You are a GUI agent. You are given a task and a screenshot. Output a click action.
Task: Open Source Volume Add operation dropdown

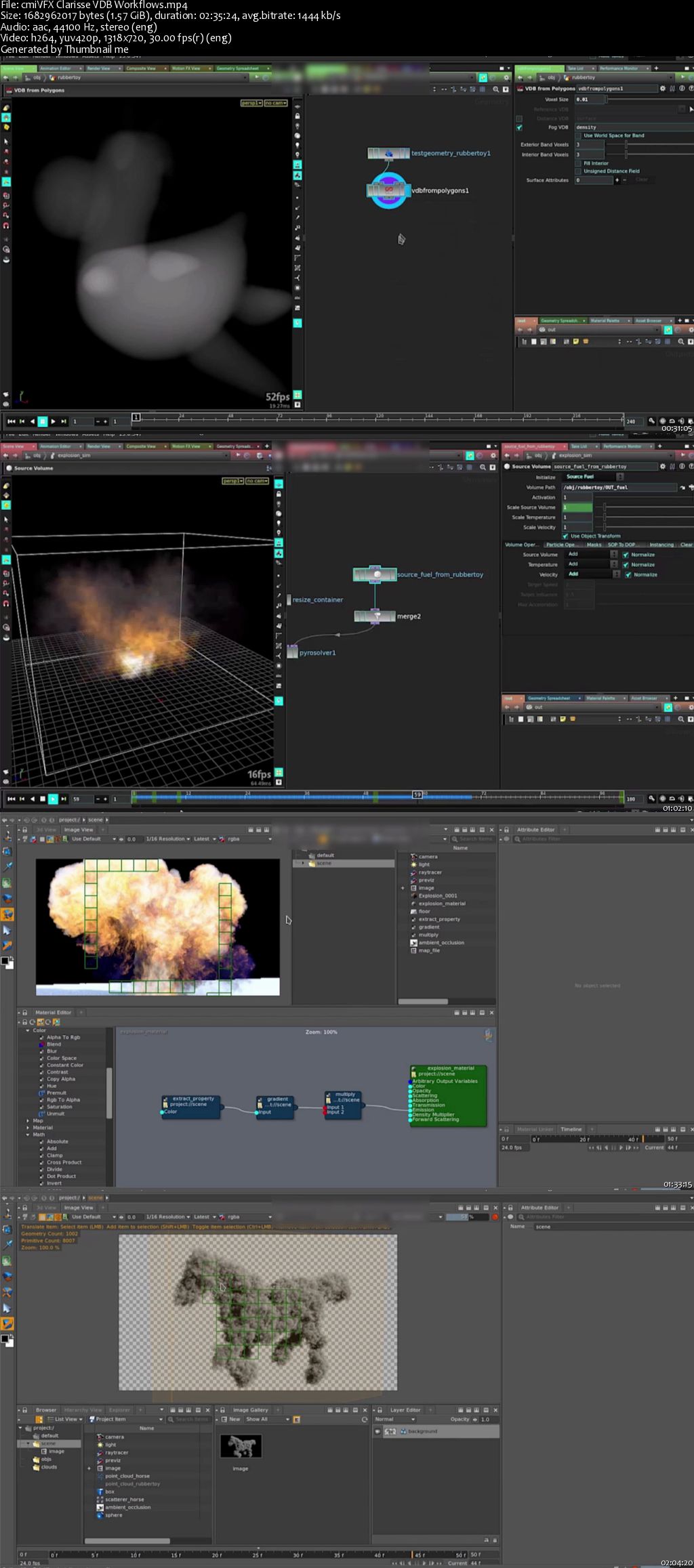pos(592,555)
